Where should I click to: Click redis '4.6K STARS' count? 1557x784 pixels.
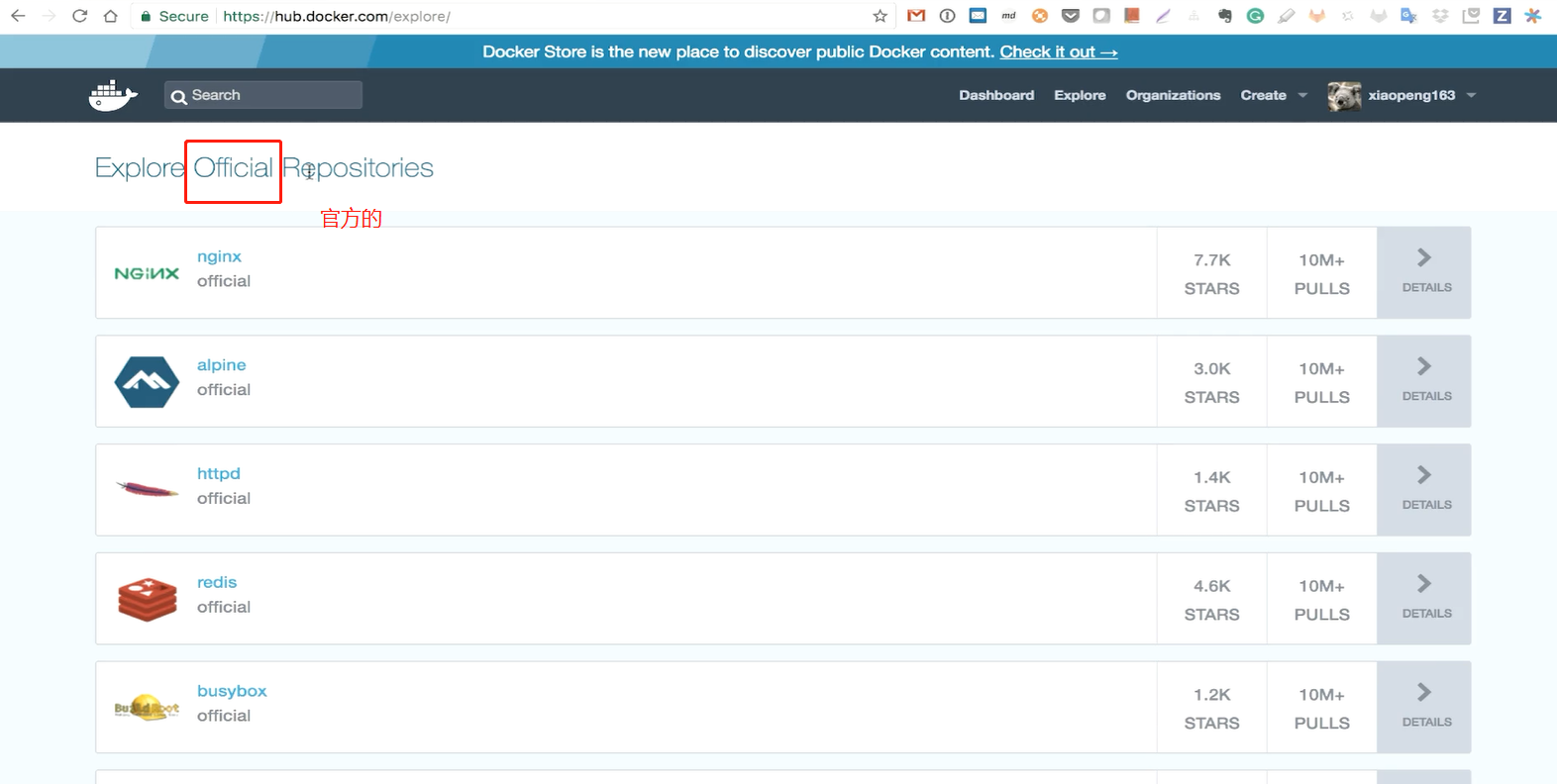pos(1211,600)
